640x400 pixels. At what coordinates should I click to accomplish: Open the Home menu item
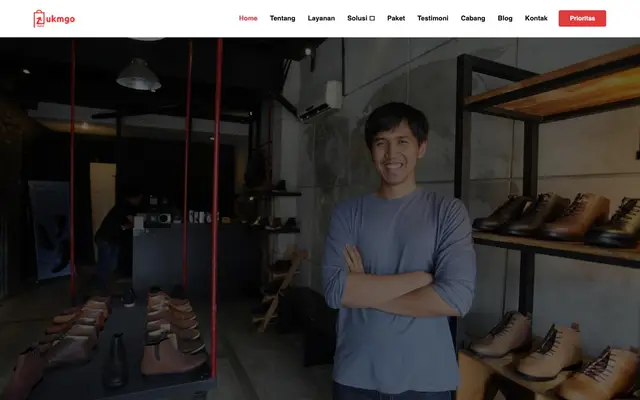click(x=248, y=18)
